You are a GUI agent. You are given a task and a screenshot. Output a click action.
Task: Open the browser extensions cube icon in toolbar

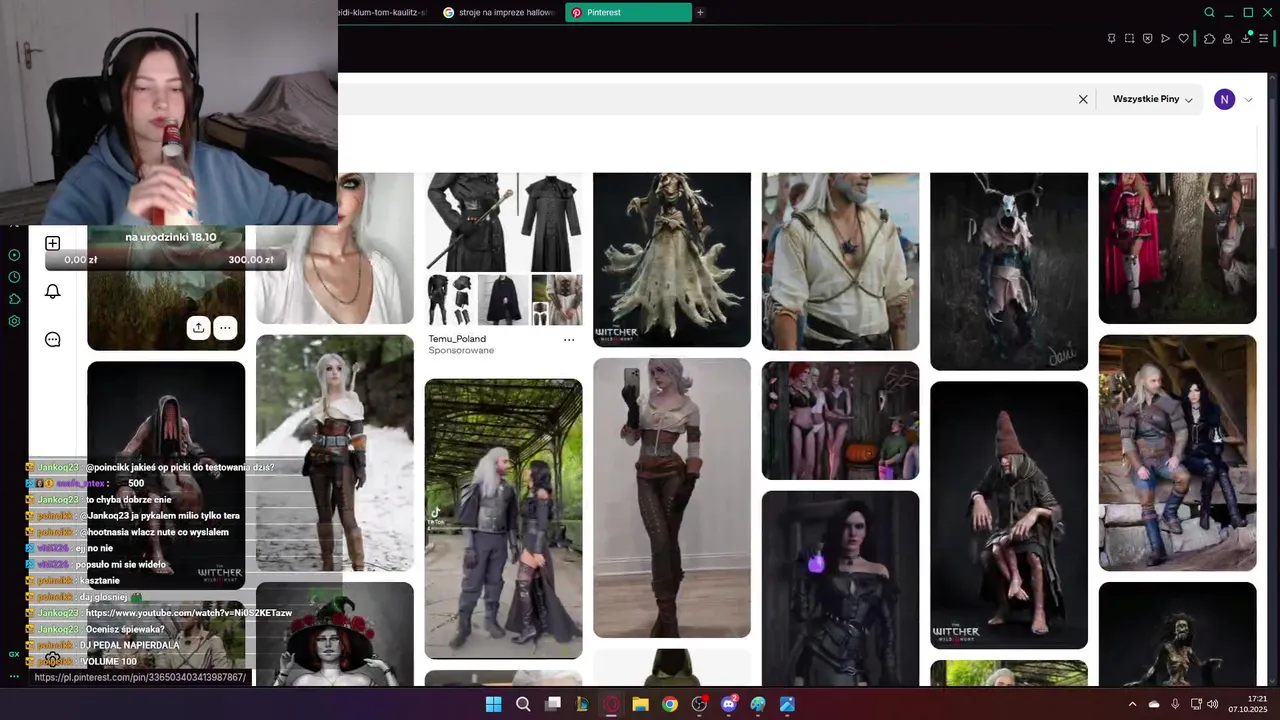coord(1209,38)
